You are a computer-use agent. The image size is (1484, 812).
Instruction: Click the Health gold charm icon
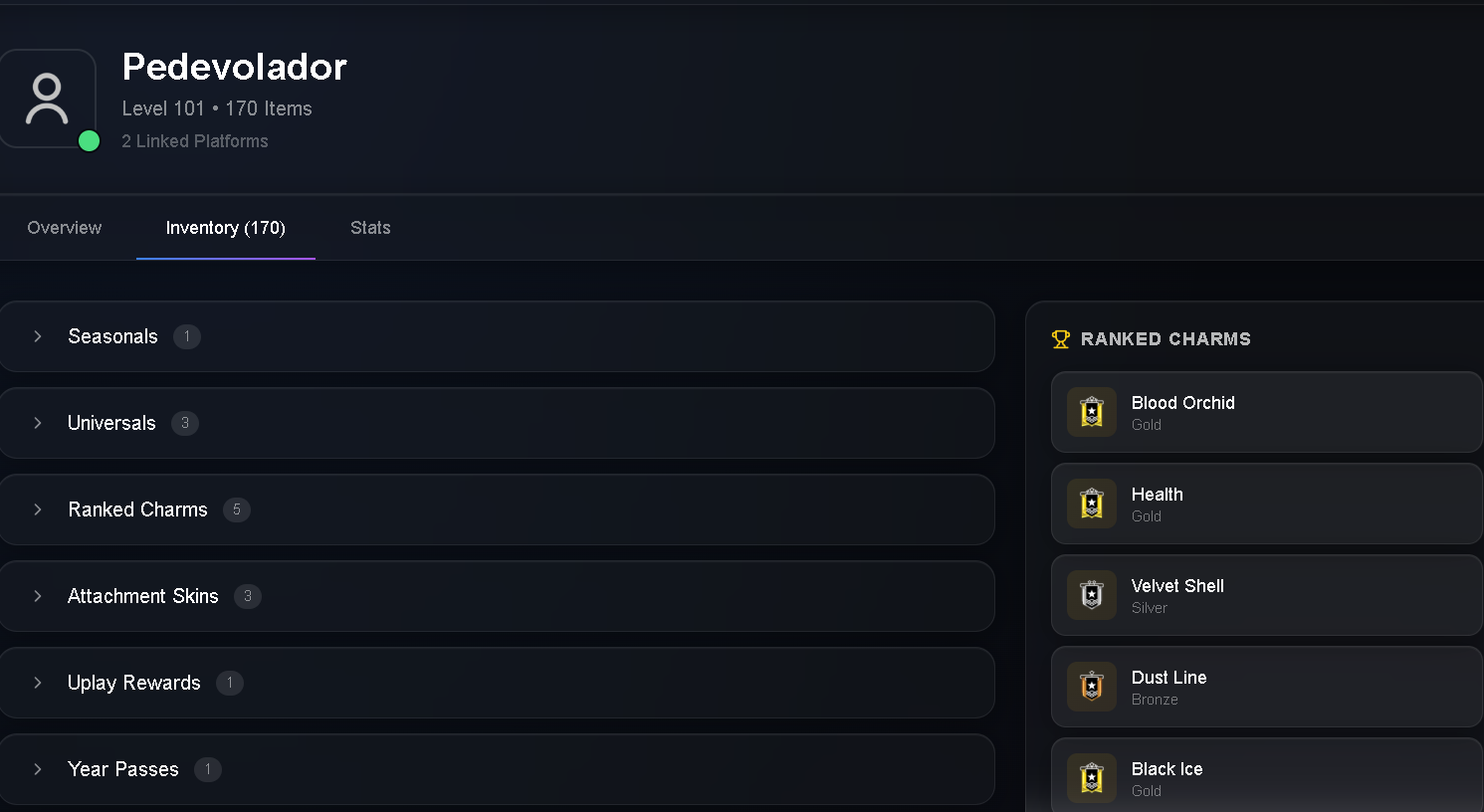tap(1092, 504)
